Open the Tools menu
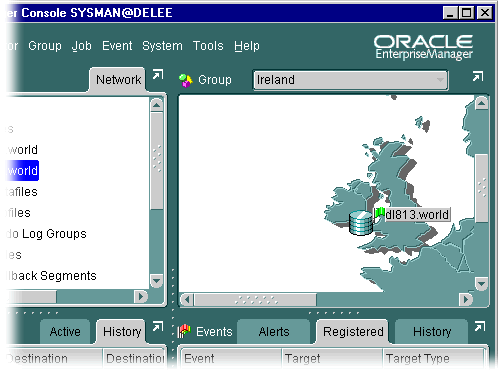This screenshot has width=498, height=375. pyautogui.click(x=208, y=46)
